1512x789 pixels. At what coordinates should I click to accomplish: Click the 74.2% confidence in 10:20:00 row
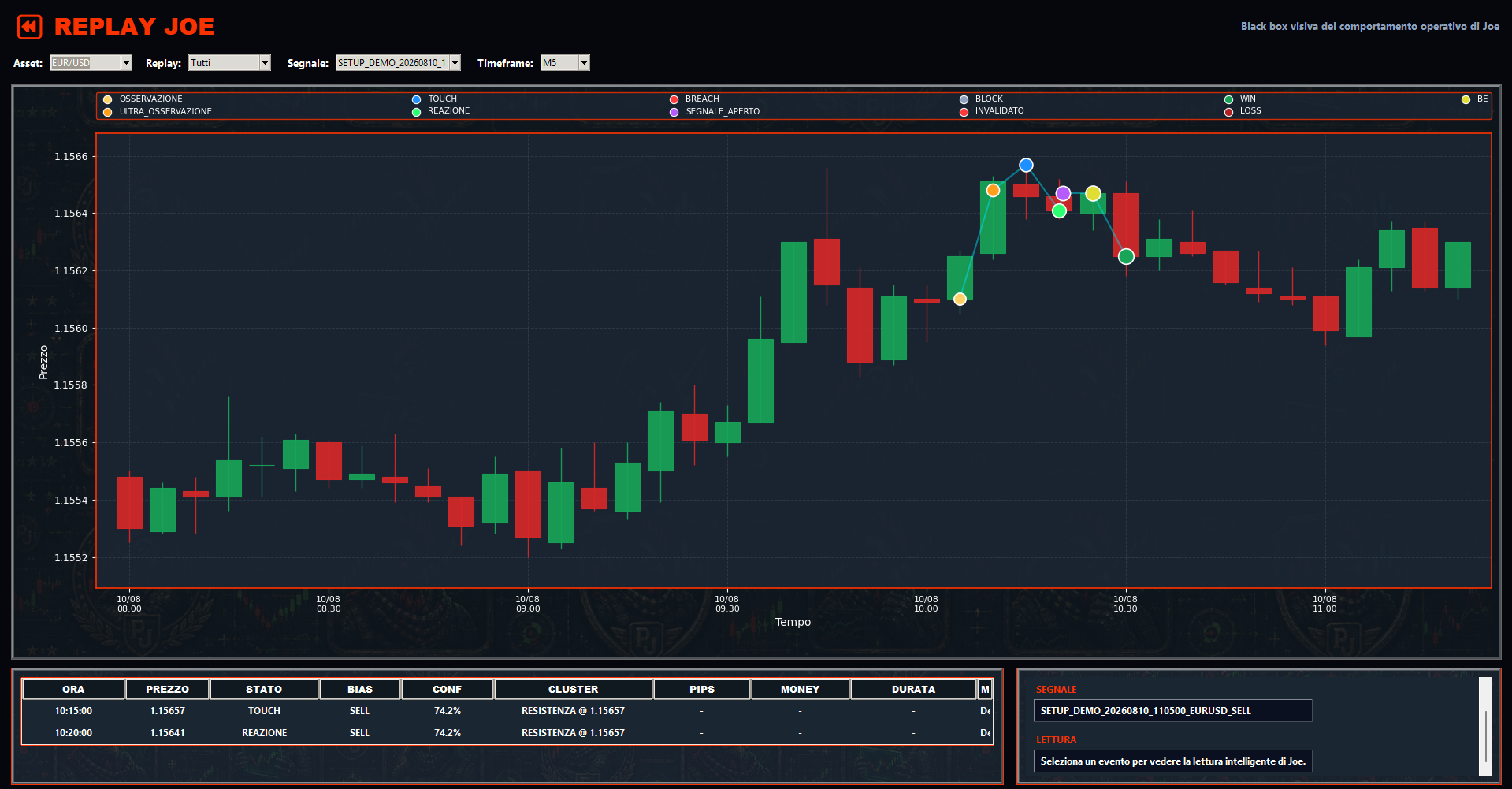click(x=447, y=733)
